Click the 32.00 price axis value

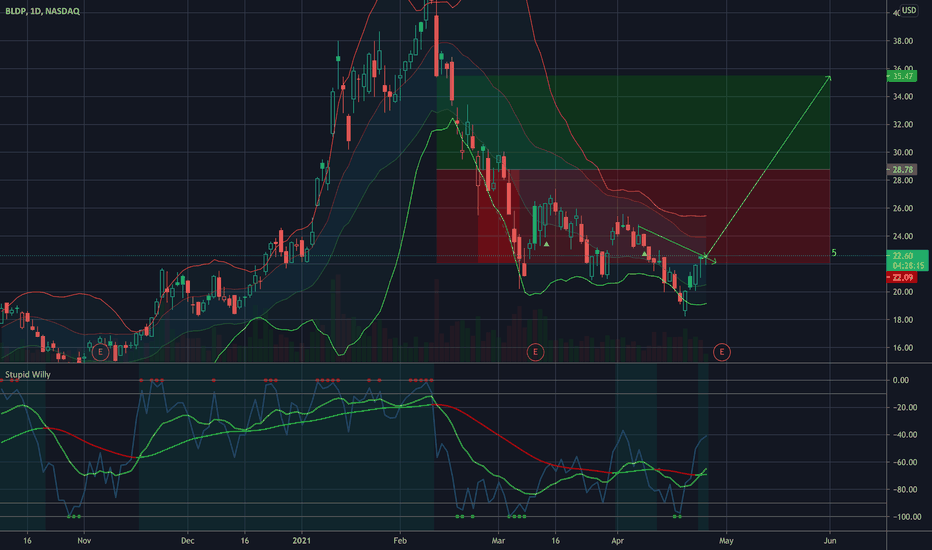pyautogui.click(x=902, y=124)
